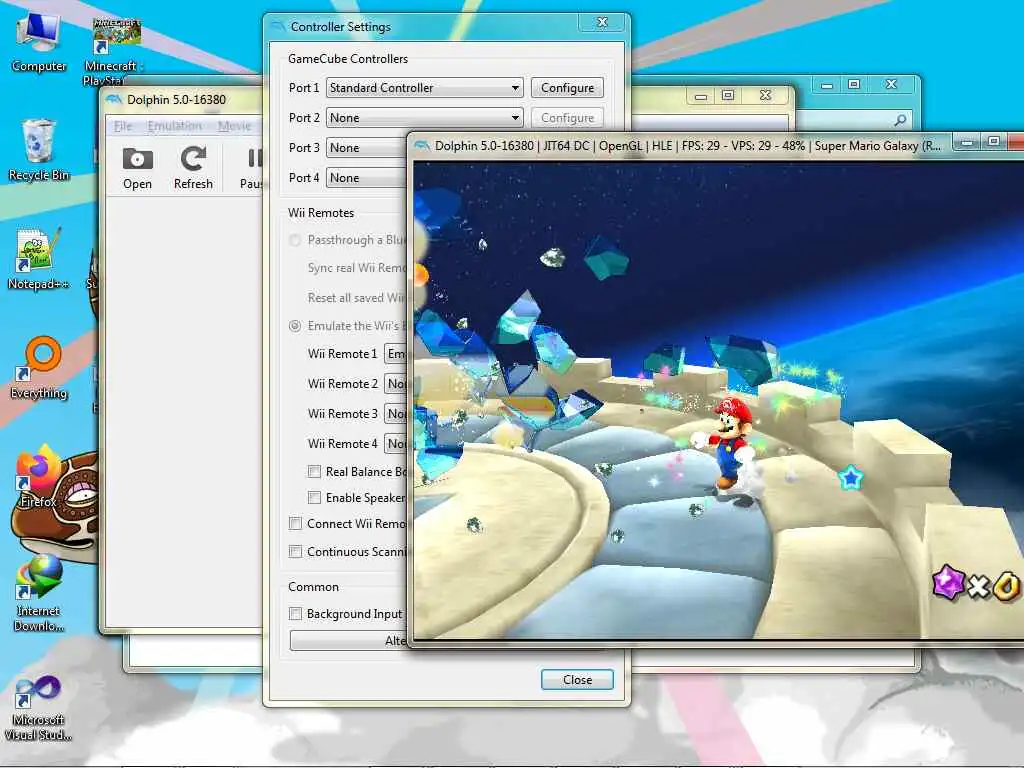
Task: Open the Computer desktop icon
Action: 39,42
